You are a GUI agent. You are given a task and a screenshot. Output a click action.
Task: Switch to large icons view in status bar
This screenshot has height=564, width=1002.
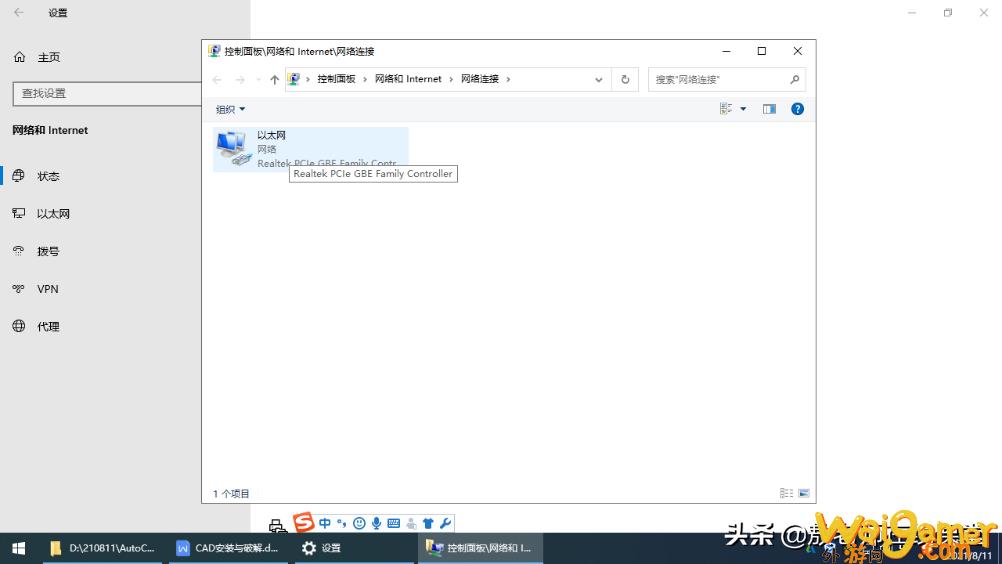click(804, 493)
